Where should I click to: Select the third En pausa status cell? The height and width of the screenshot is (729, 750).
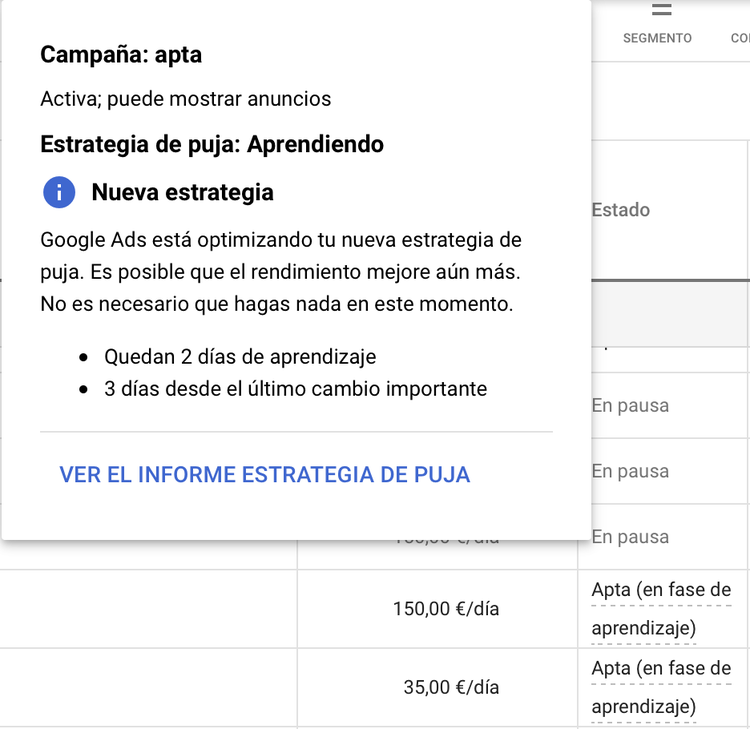tap(630, 537)
